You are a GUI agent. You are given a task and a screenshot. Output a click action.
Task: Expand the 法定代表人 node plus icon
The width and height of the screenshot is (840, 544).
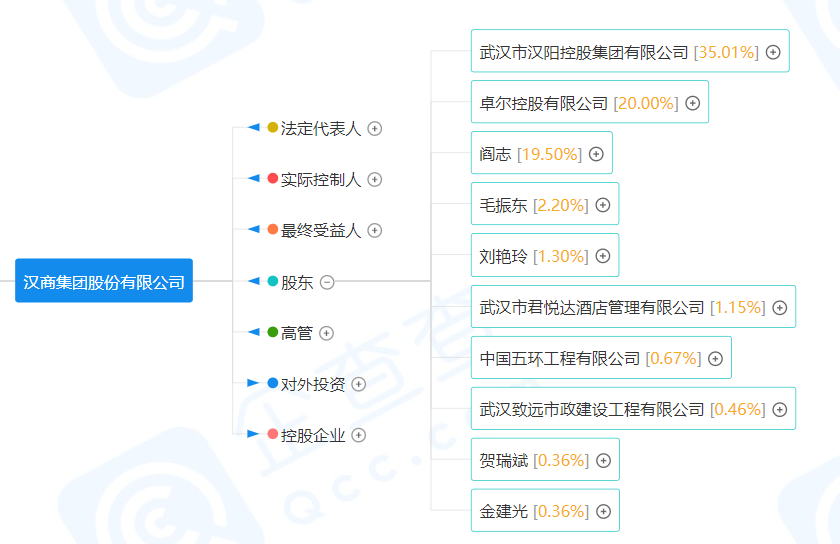tap(374, 129)
